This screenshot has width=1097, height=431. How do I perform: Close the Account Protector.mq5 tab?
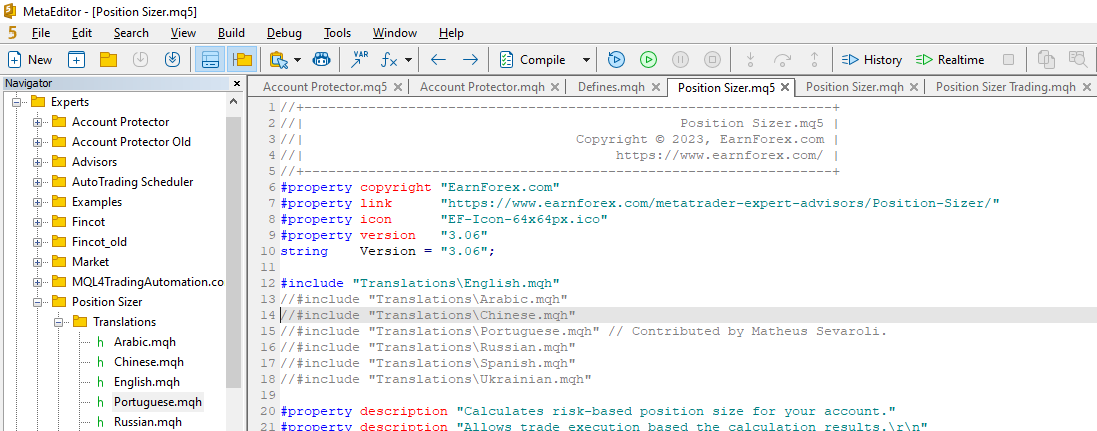[398, 87]
